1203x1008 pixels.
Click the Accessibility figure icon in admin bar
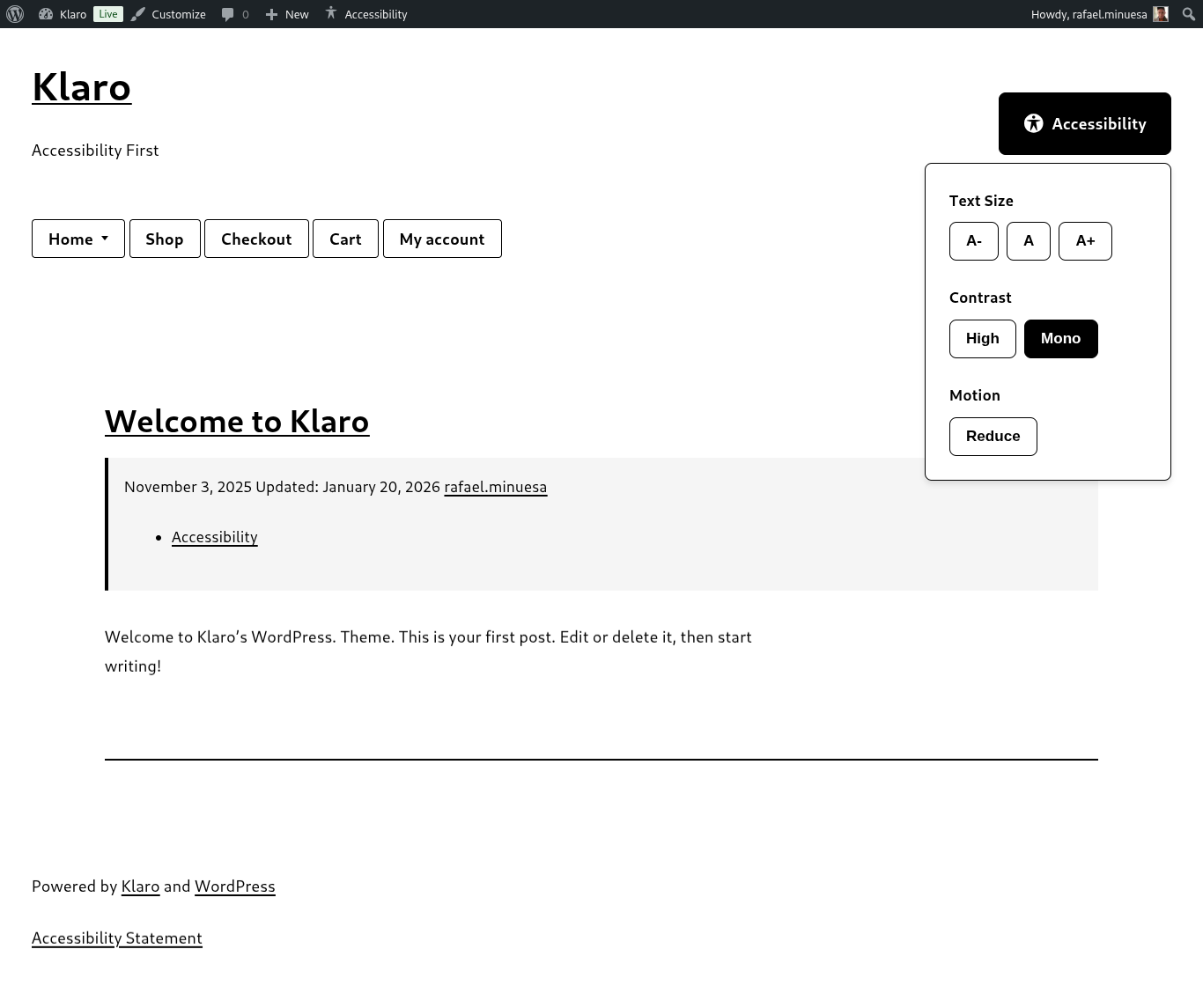click(331, 13)
